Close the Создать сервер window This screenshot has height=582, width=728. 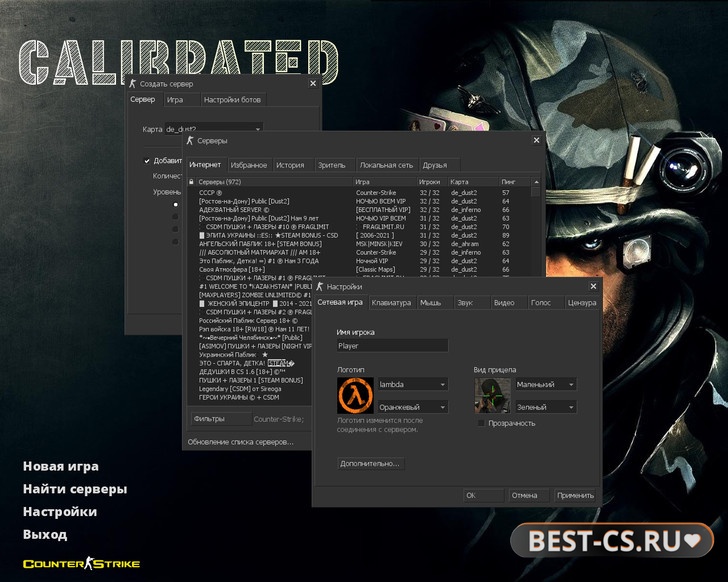click(313, 84)
